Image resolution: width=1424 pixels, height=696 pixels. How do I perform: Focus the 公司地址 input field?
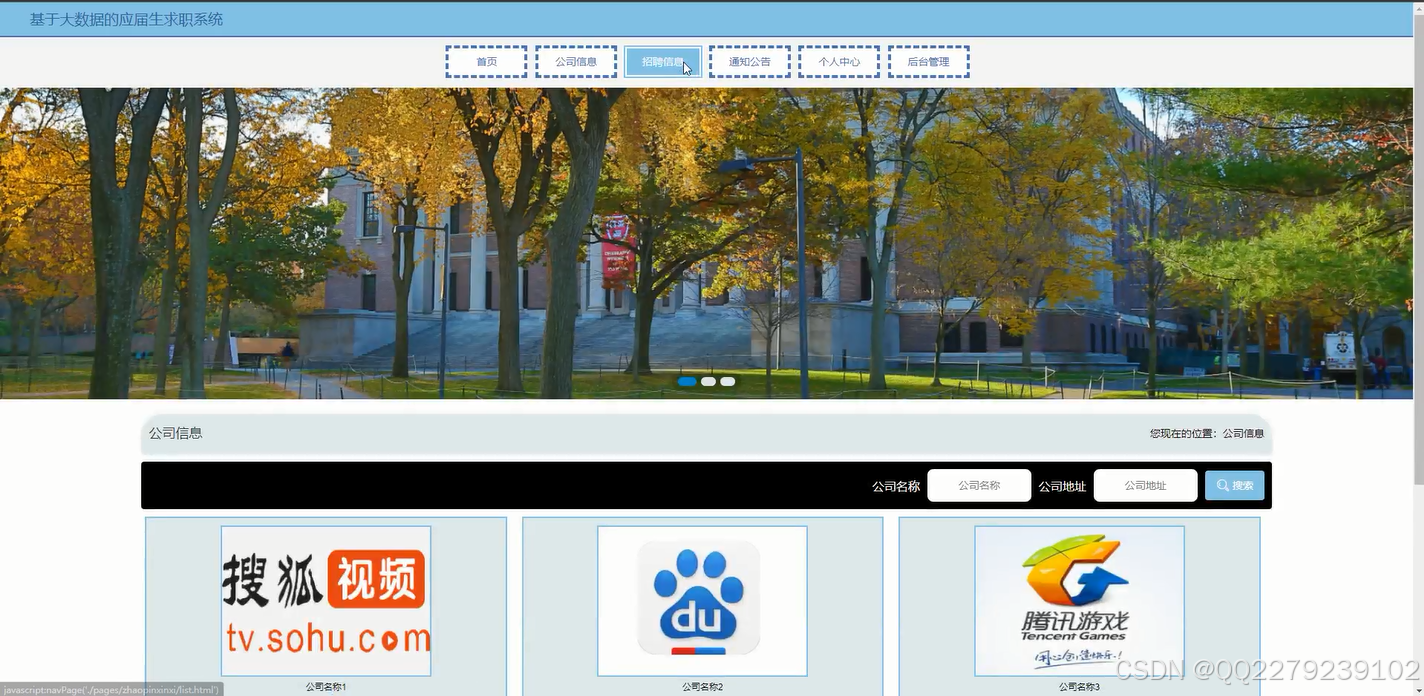1145,485
